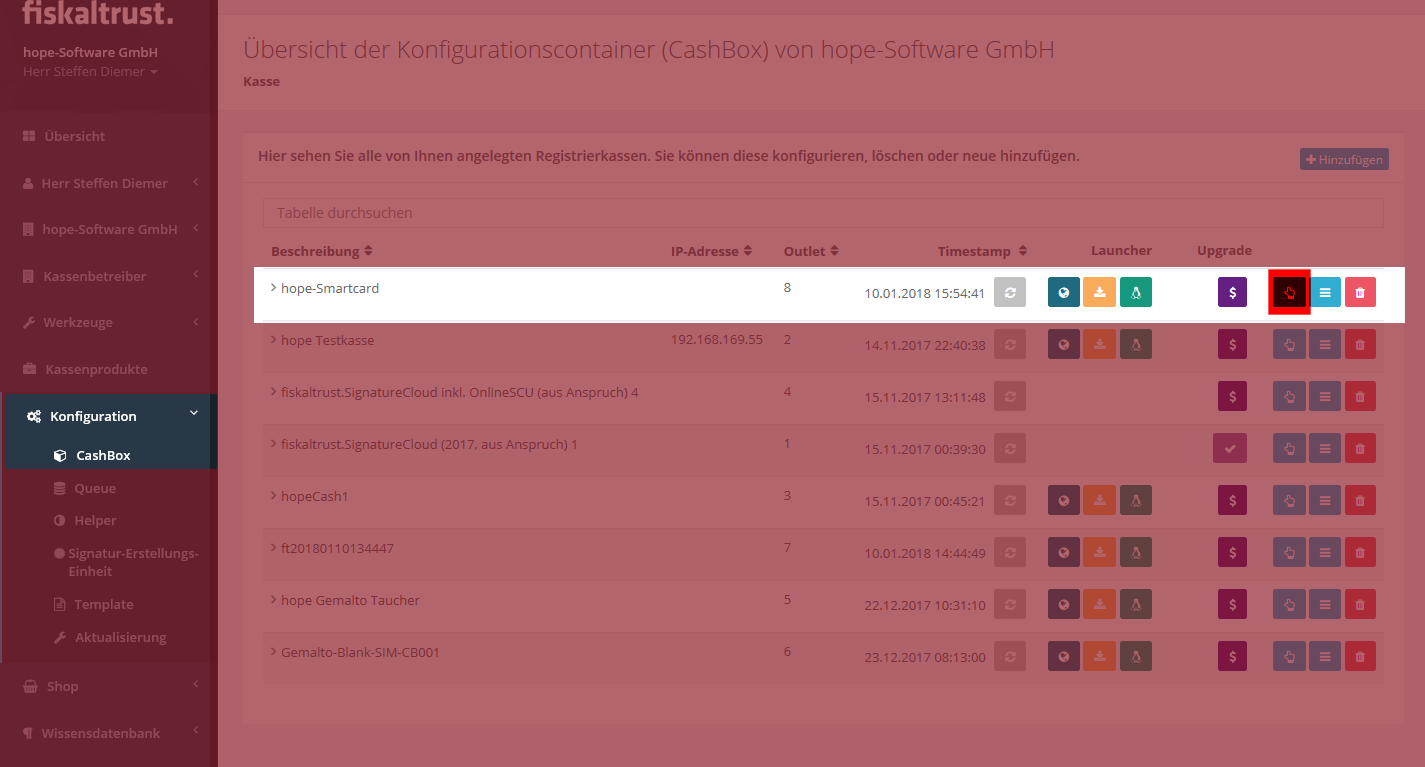The image size is (1425, 767).
Task: Focus the Tabelle durchsuchen search field
Action: click(x=823, y=213)
